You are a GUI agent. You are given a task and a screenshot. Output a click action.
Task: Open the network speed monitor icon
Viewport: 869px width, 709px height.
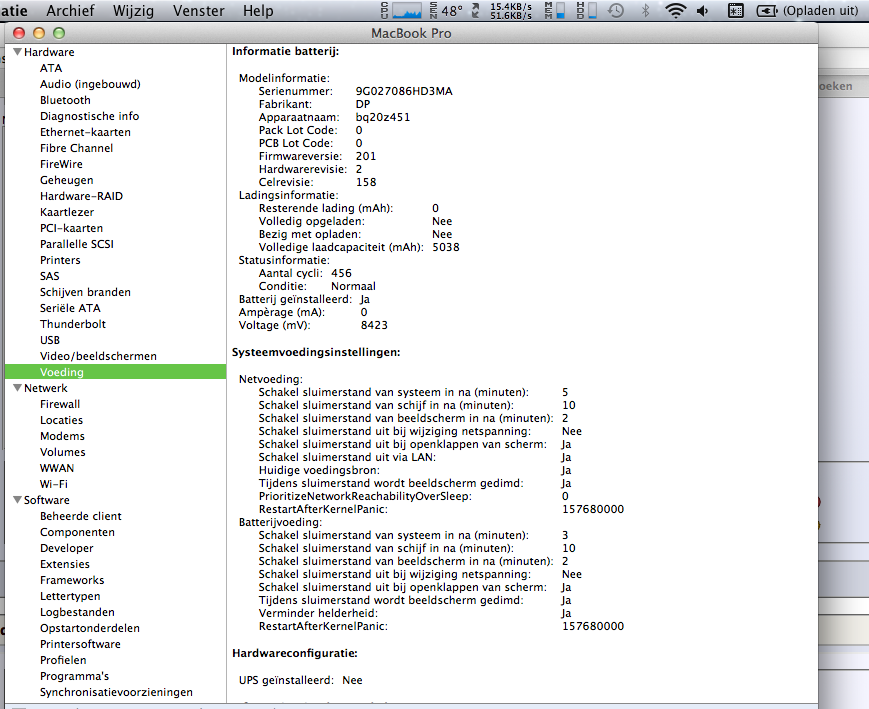tap(502, 11)
